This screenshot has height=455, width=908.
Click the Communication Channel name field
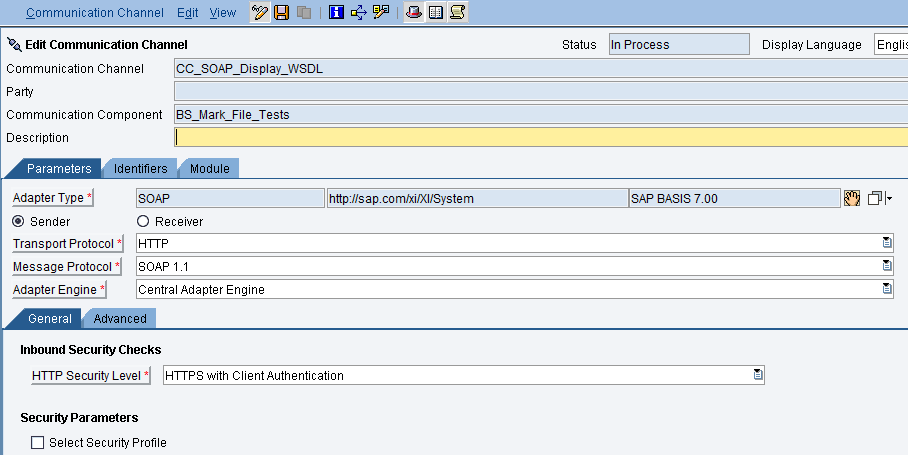pos(541,68)
